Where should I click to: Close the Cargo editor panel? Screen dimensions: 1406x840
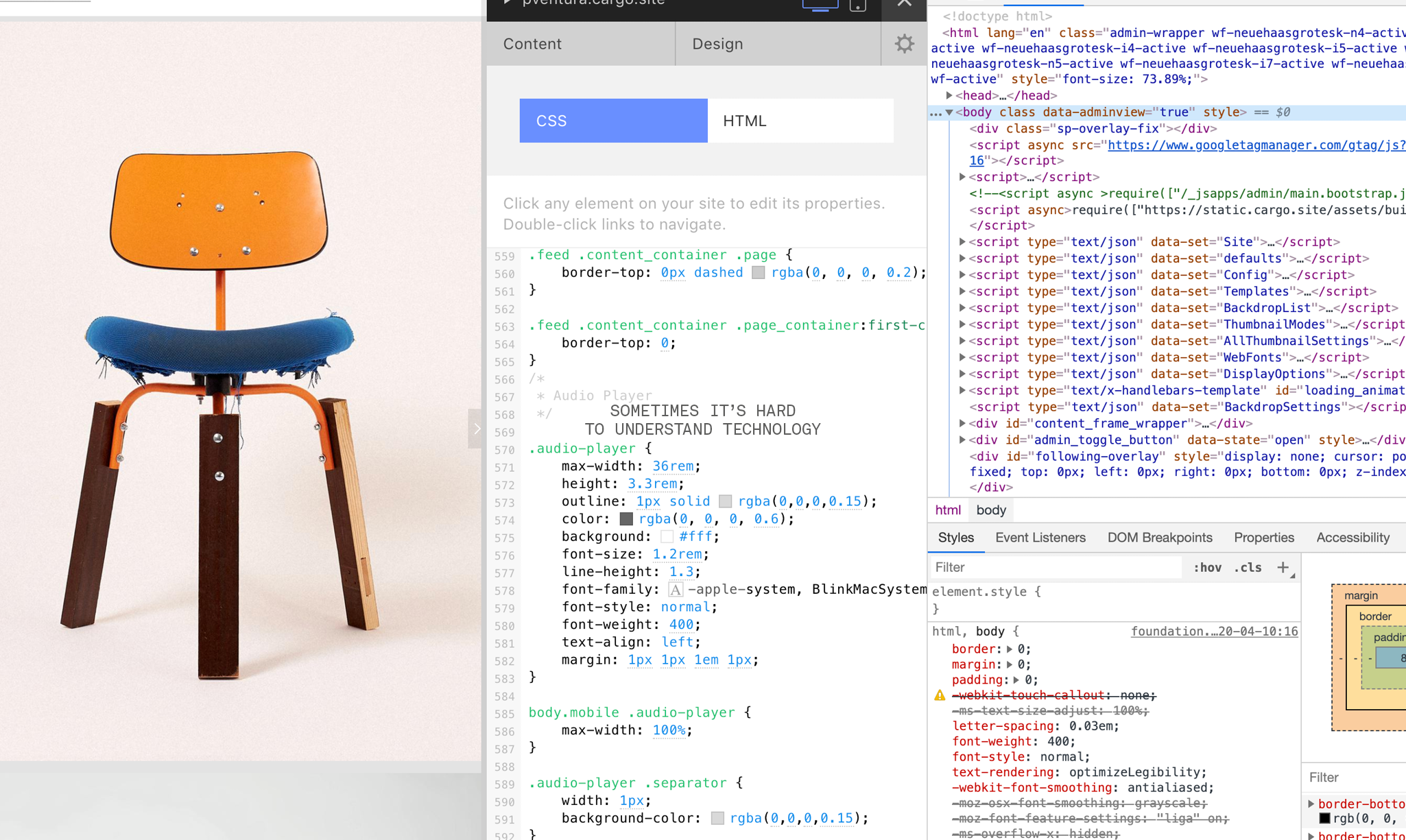(x=904, y=3)
